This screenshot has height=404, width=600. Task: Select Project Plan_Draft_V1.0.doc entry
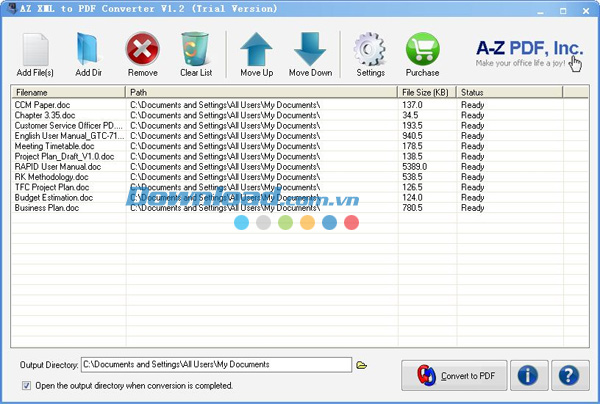[x=64, y=156]
